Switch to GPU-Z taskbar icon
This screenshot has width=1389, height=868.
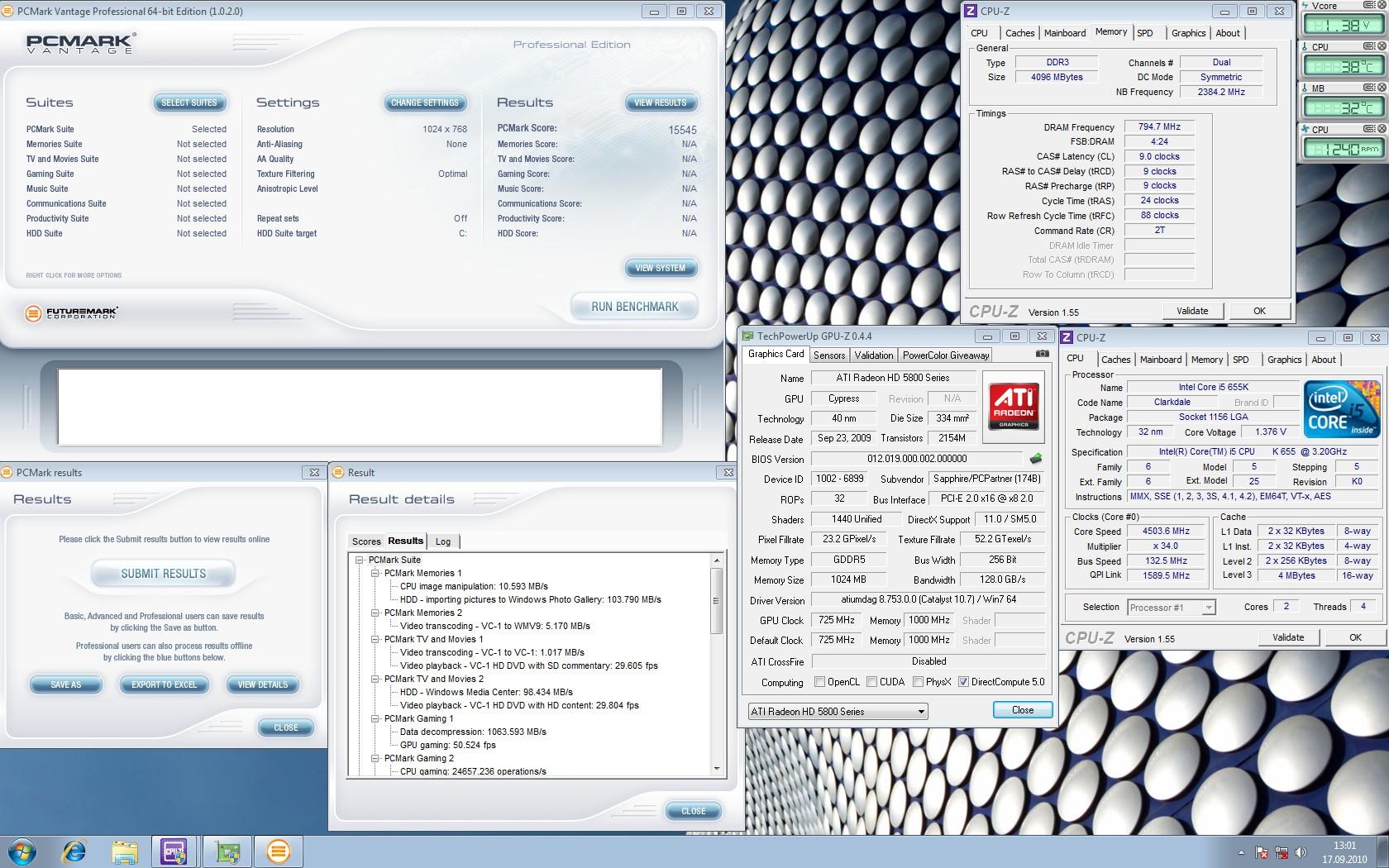(x=227, y=851)
